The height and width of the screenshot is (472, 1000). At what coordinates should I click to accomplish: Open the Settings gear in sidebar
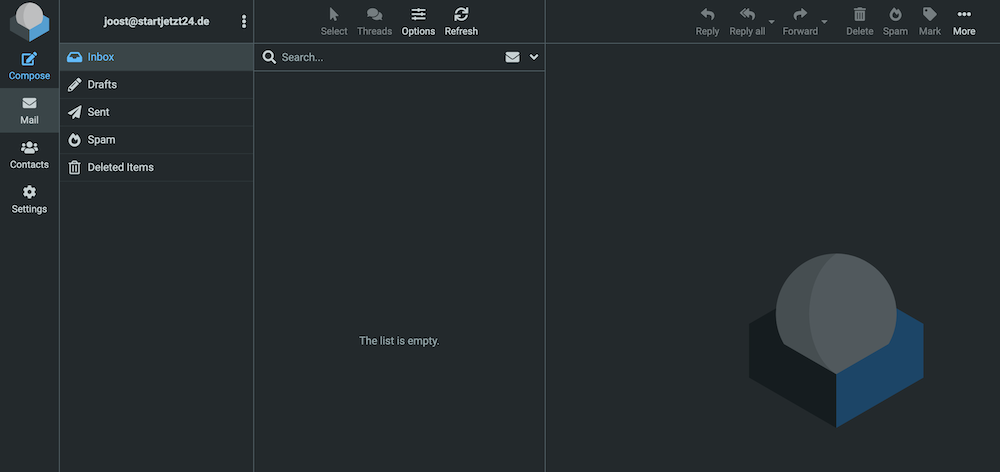click(29, 193)
